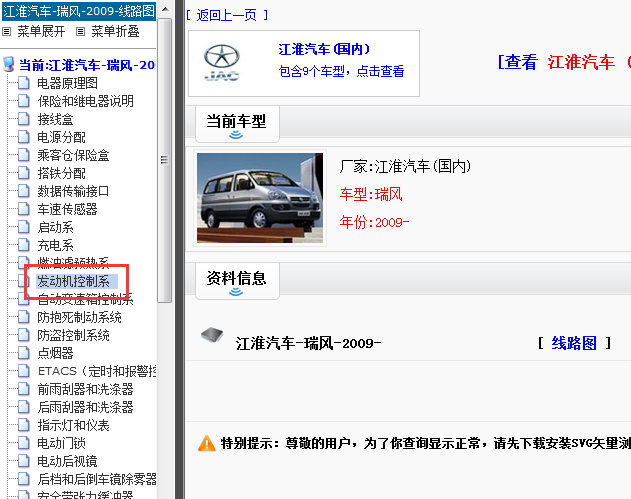Click the 菜单折叠 collapse-all icon
631x499 pixels.
tap(80, 31)
